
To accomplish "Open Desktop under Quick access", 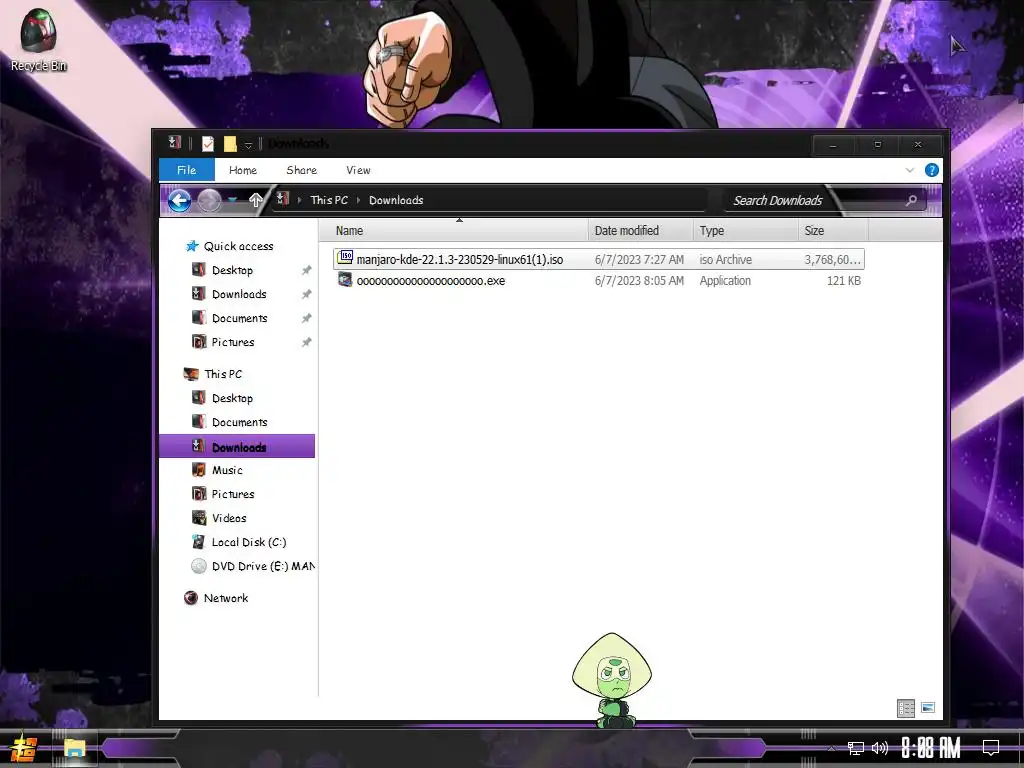I will coord(232,270).
